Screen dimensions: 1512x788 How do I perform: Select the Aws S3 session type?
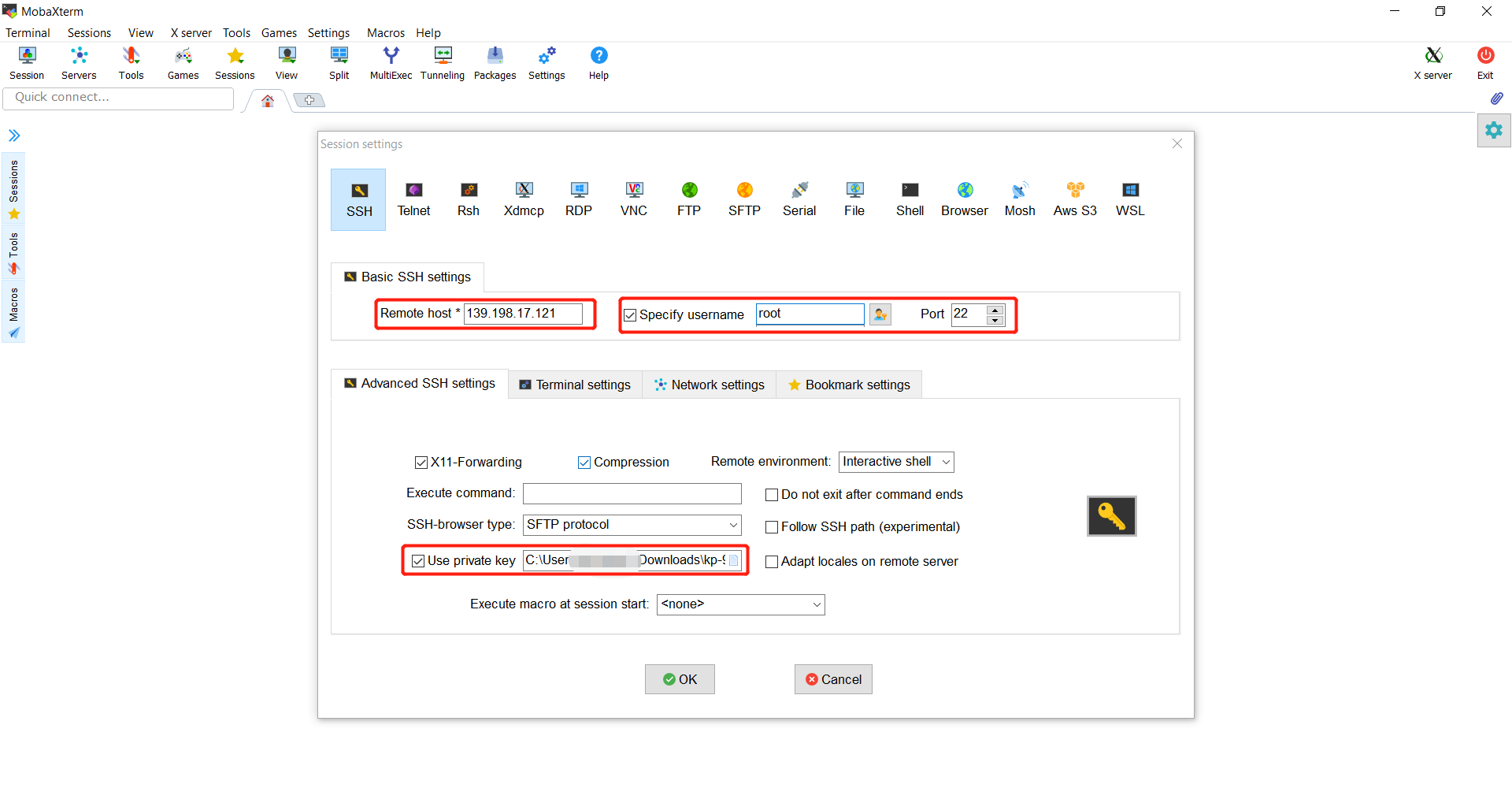point(1075,199)
